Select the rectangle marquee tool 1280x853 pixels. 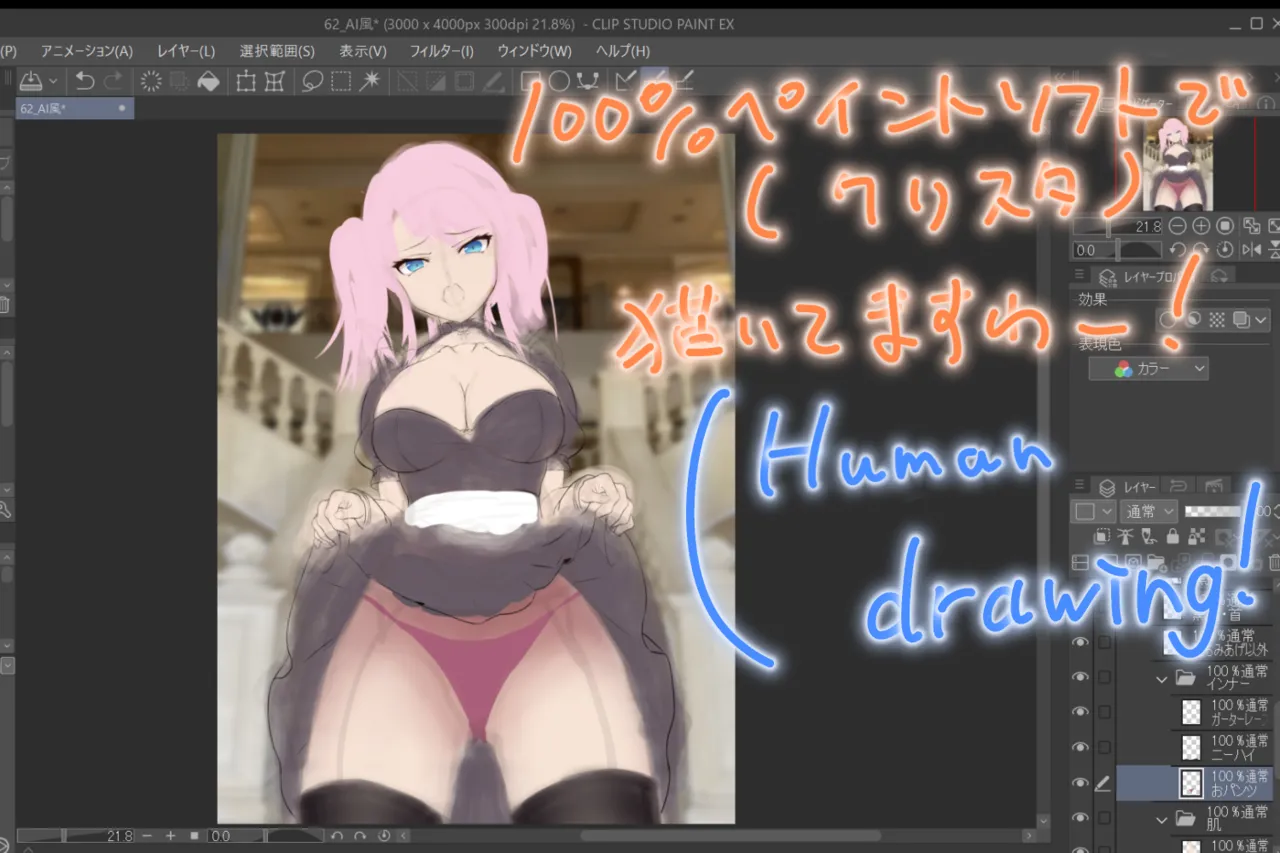click(342, 83)
